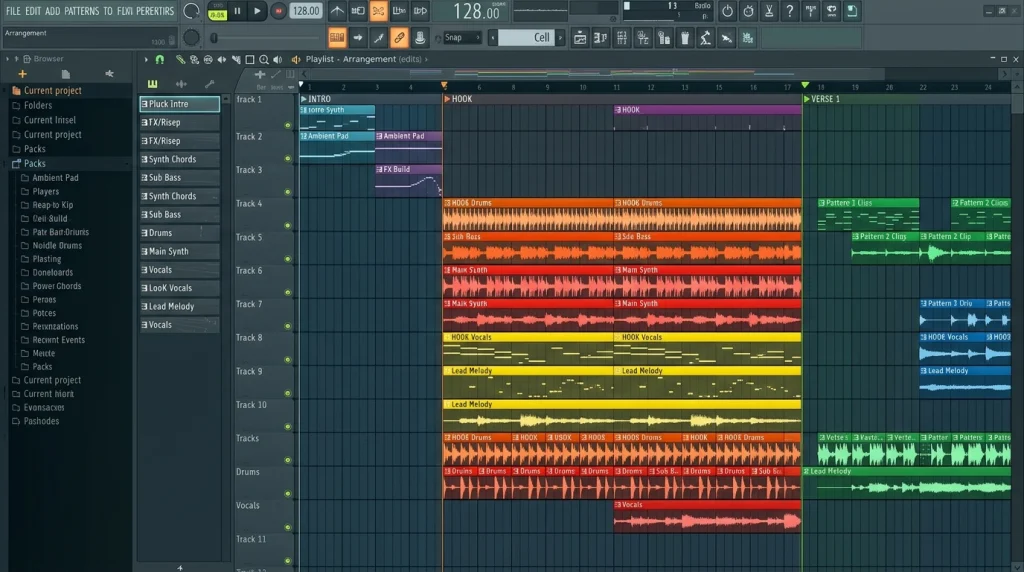
Task: Click the orange speaker icon before the playlist title
Action: (x=296, y=59)
